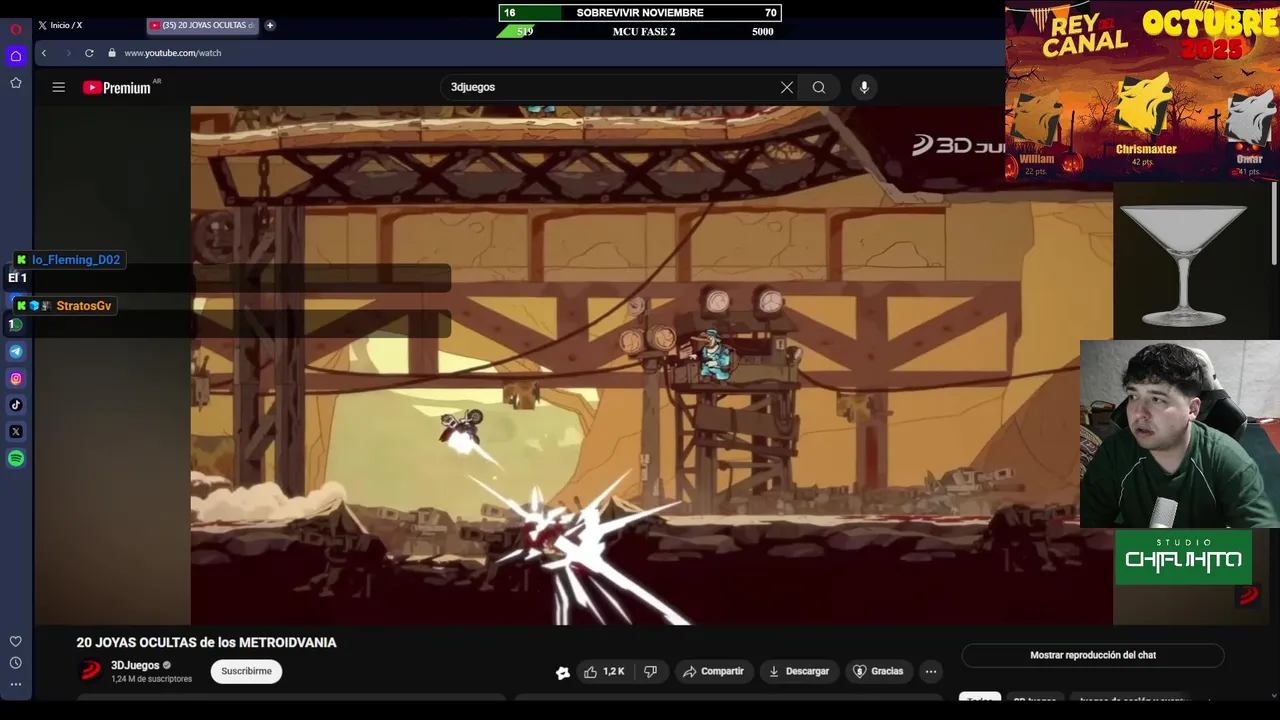Like the video (1,2 K)
This screenshot has width=1280, height=720.
pos(604,671)
